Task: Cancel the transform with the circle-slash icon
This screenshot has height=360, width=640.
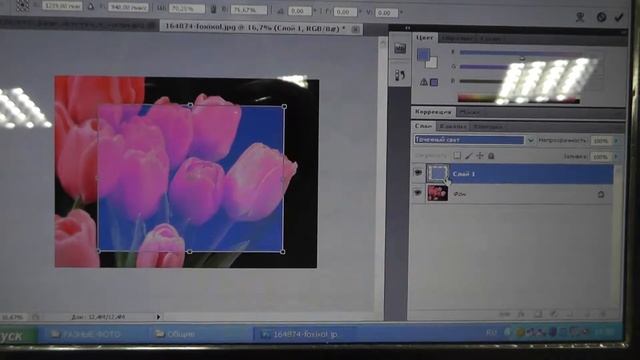Action: pos(601,17)
